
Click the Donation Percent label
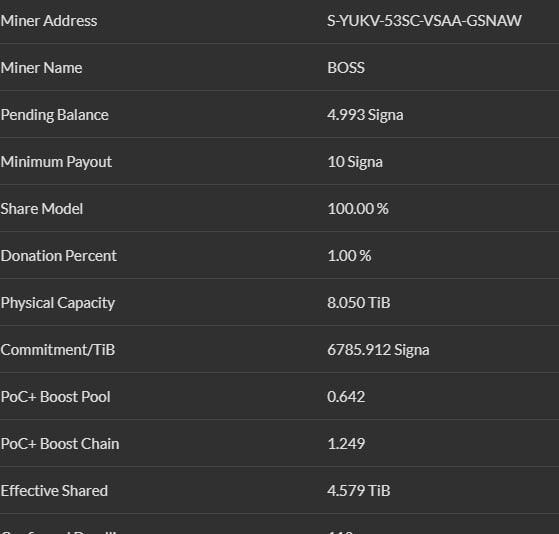pos(59,256)
